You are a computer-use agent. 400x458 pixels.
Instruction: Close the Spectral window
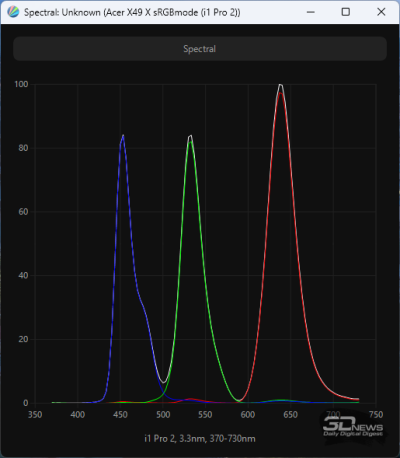[x=381, y=12]
